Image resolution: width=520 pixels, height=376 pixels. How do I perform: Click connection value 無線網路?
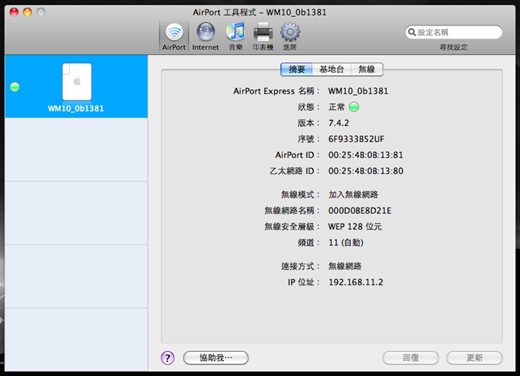pos(345,266)
